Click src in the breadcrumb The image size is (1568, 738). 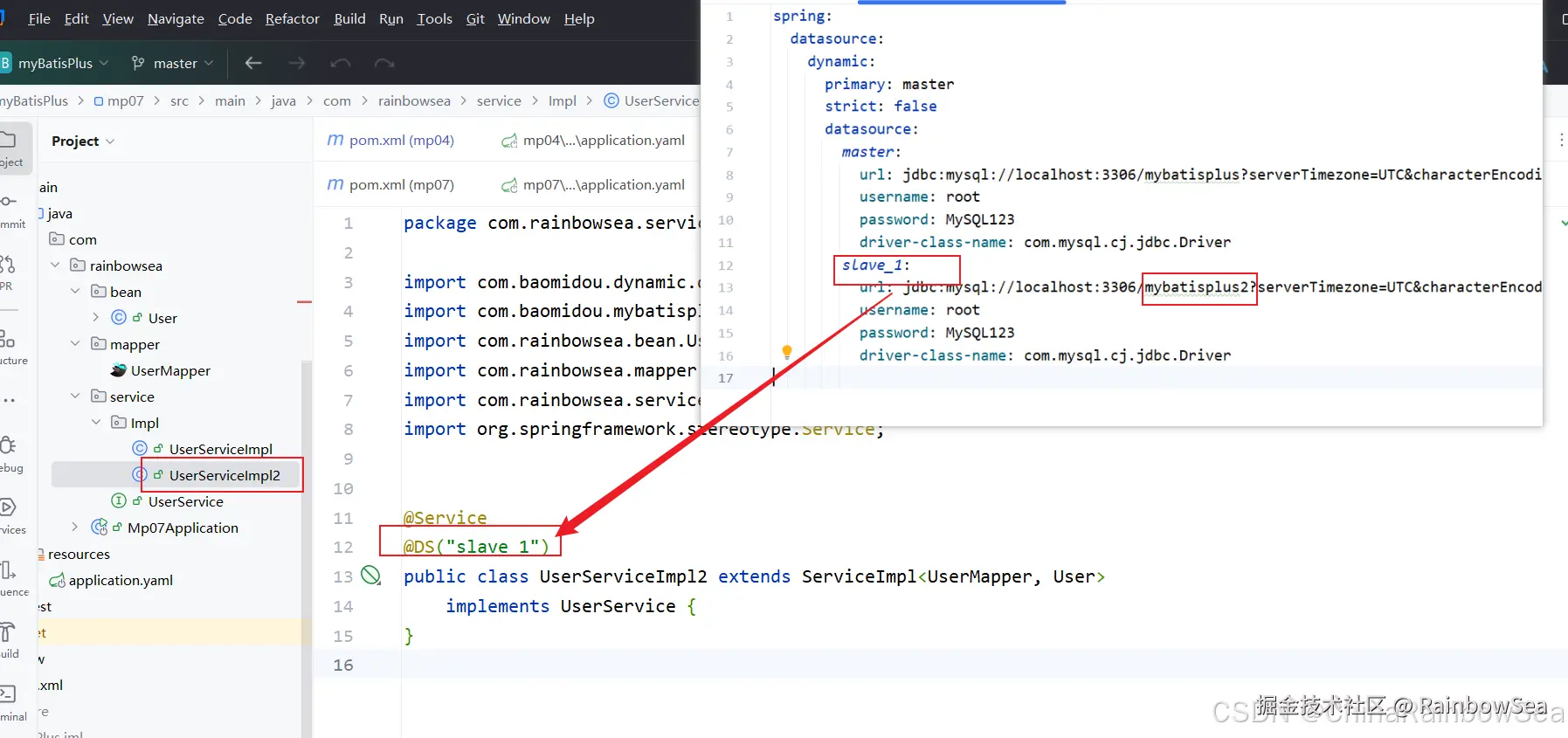click(x=179, y=101)
